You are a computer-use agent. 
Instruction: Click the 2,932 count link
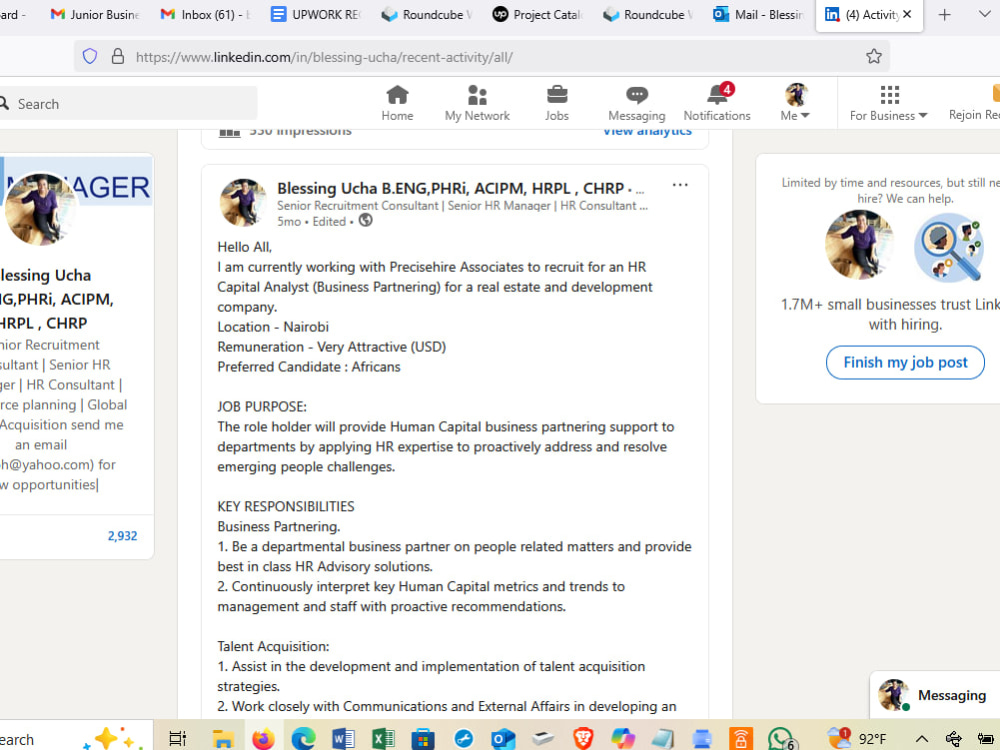pos(122,536)
